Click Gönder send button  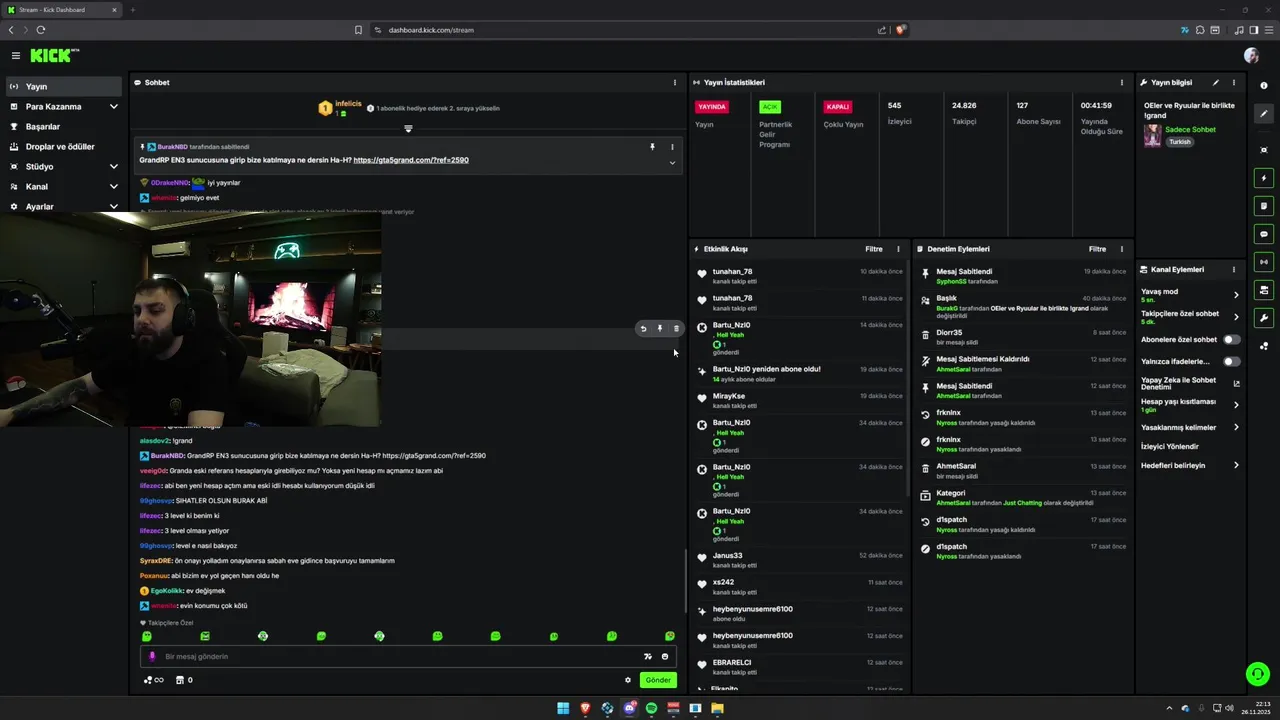658,680
